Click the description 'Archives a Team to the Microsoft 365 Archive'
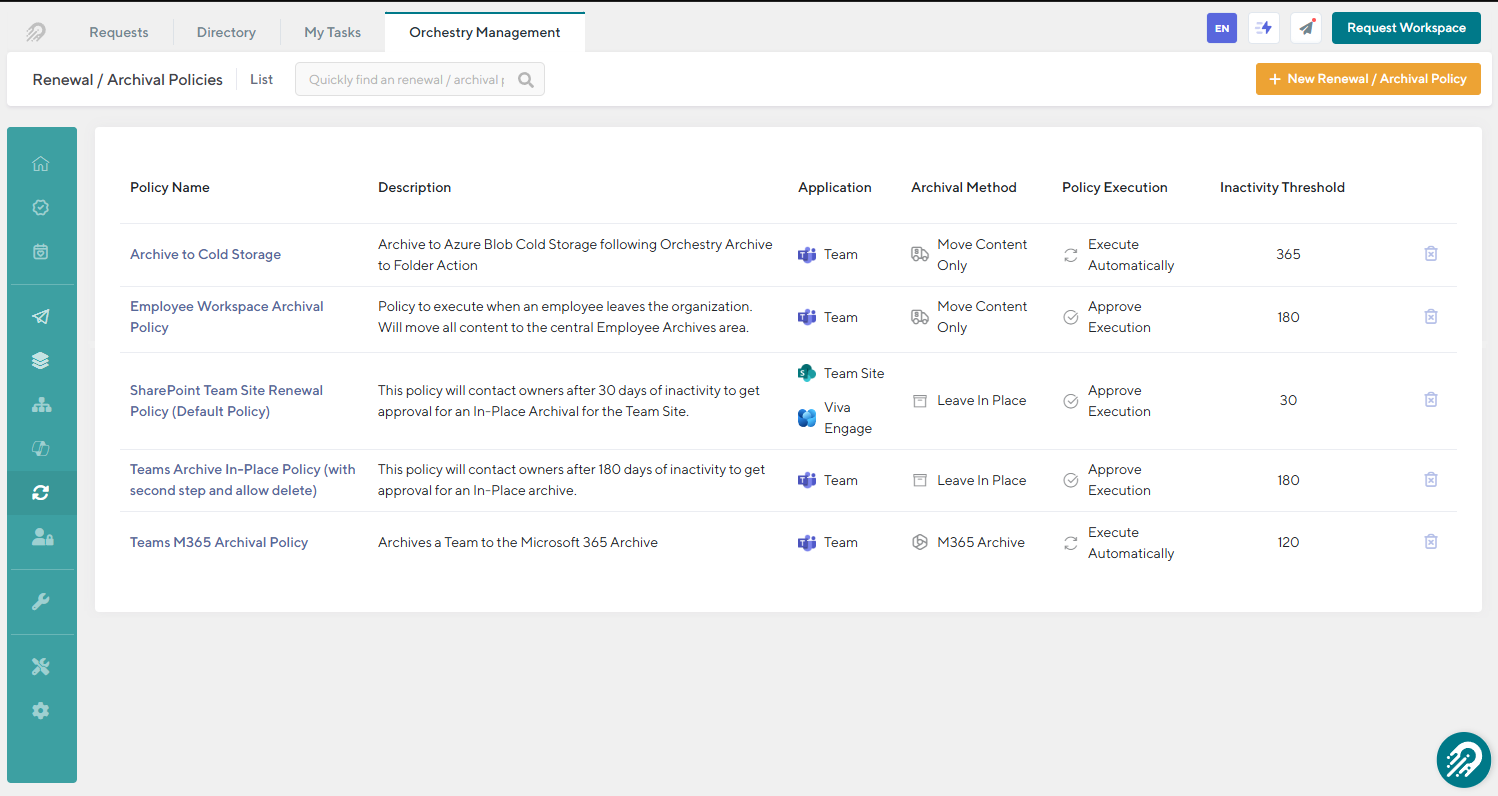Screen dimensions: 1498x796 coord(518,542)
